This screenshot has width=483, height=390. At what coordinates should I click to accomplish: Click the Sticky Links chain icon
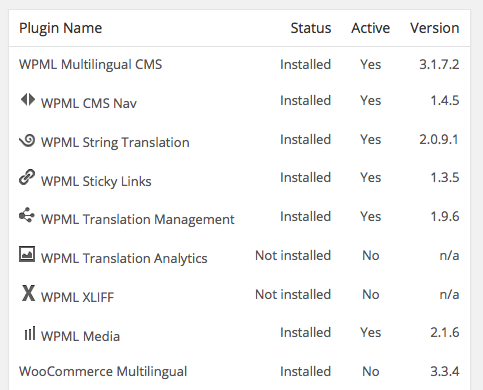[27, 177]
